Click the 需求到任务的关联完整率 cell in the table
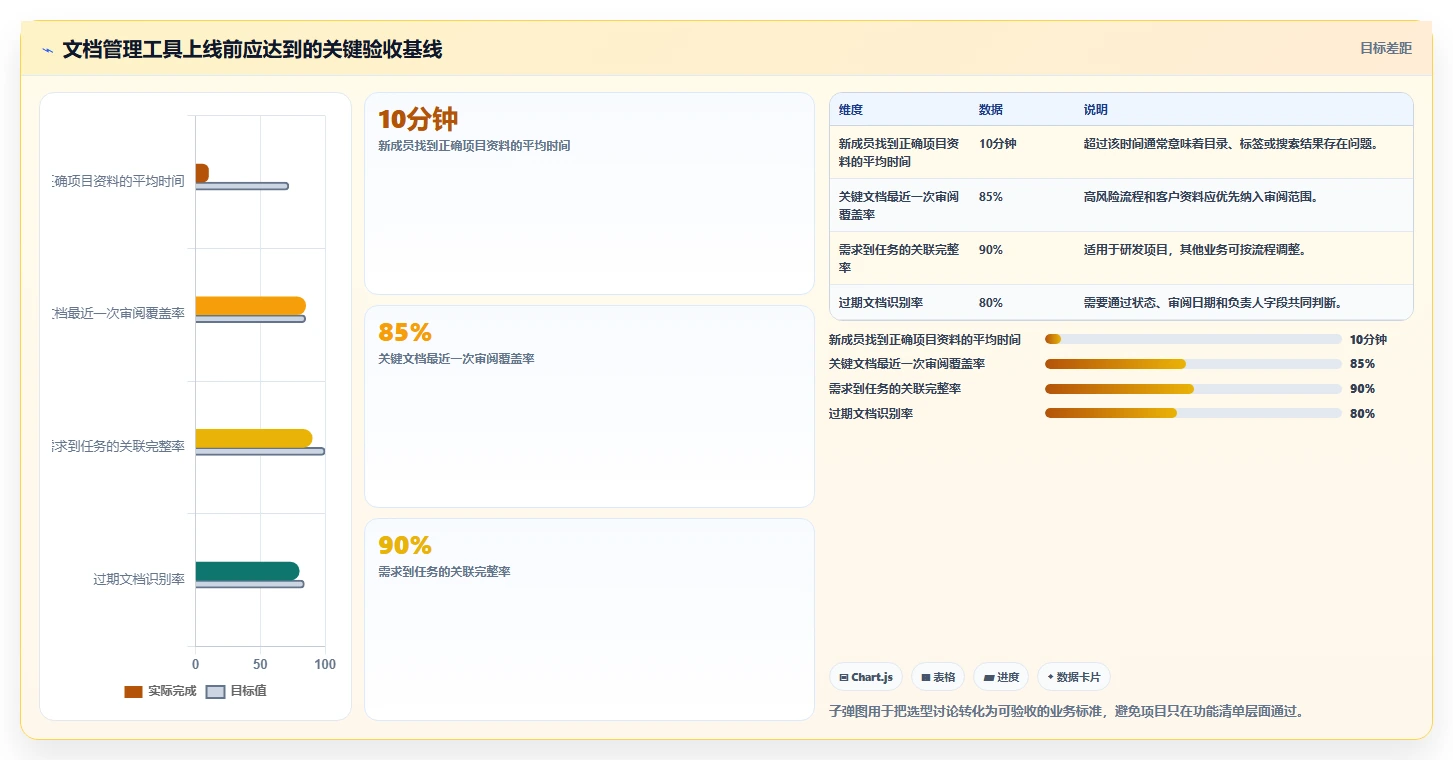The height and width of the screenshot is (760, 1453). pyautogui.click(x=899, y=259)
